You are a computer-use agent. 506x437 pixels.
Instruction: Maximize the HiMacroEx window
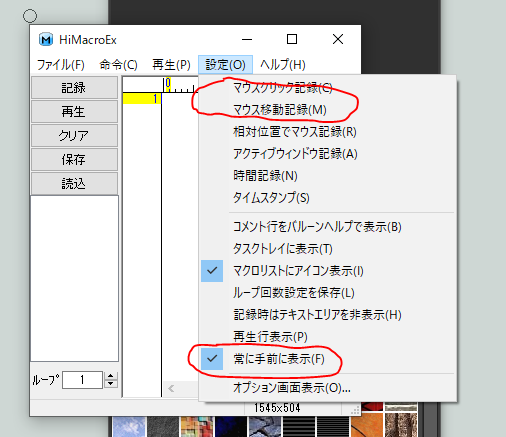(x=292, y=40)
